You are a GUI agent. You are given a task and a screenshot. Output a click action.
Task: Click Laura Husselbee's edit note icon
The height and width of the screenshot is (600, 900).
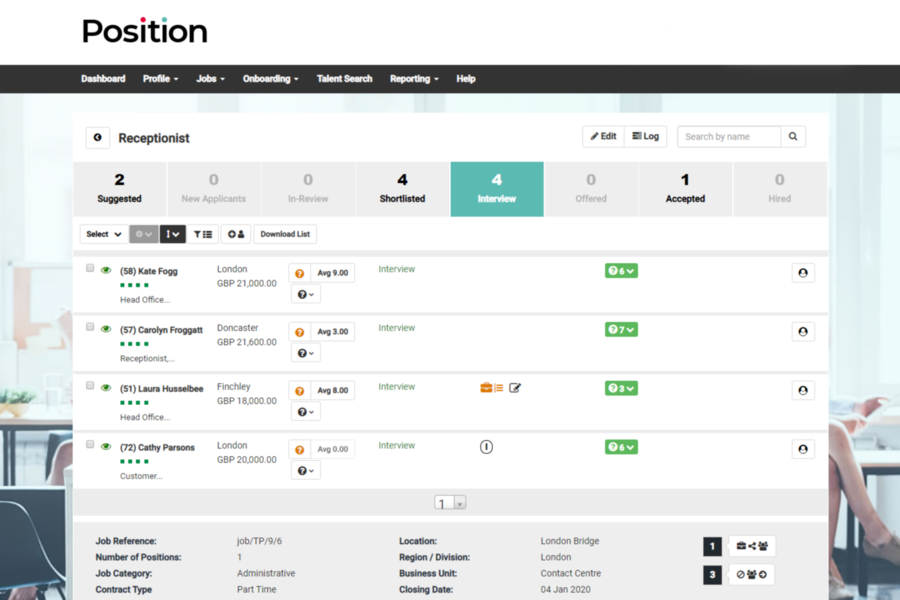tap(515, 388)
